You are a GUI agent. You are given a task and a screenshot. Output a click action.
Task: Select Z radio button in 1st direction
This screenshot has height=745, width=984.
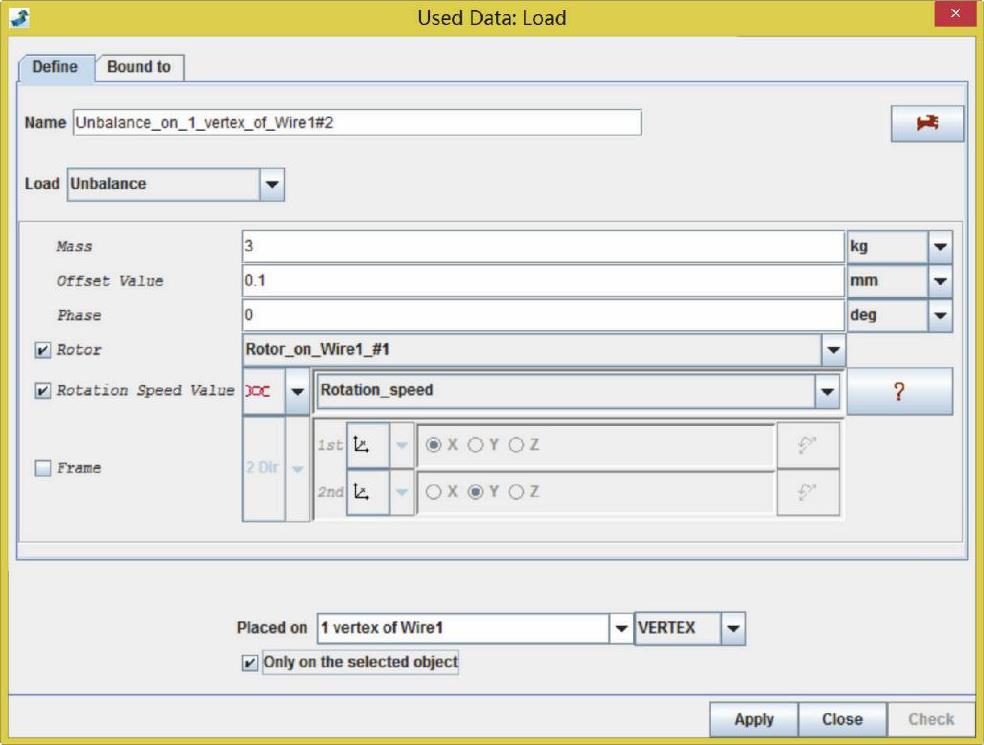tap(516, 445)
